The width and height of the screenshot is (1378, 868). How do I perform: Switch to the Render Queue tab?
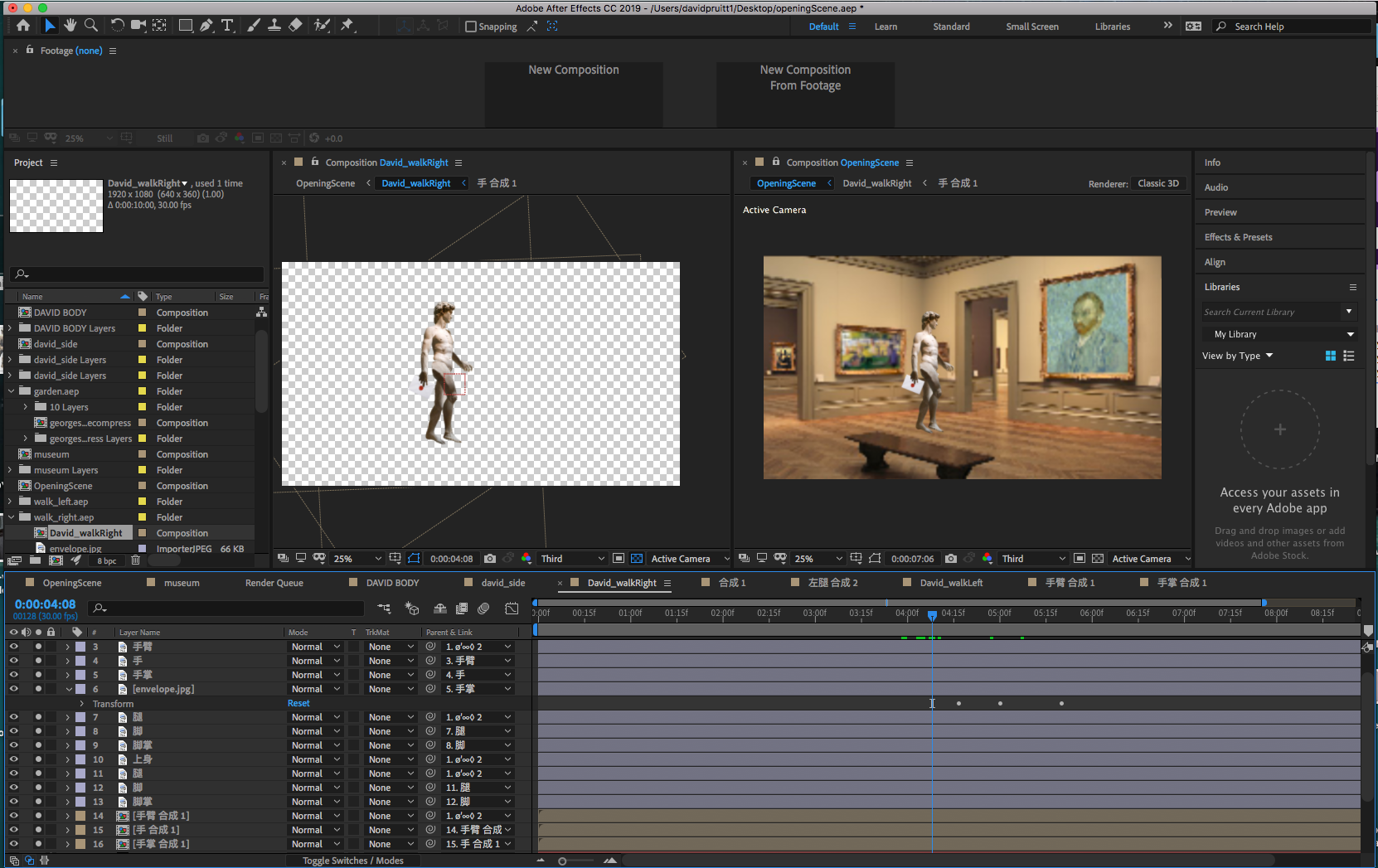274,583
